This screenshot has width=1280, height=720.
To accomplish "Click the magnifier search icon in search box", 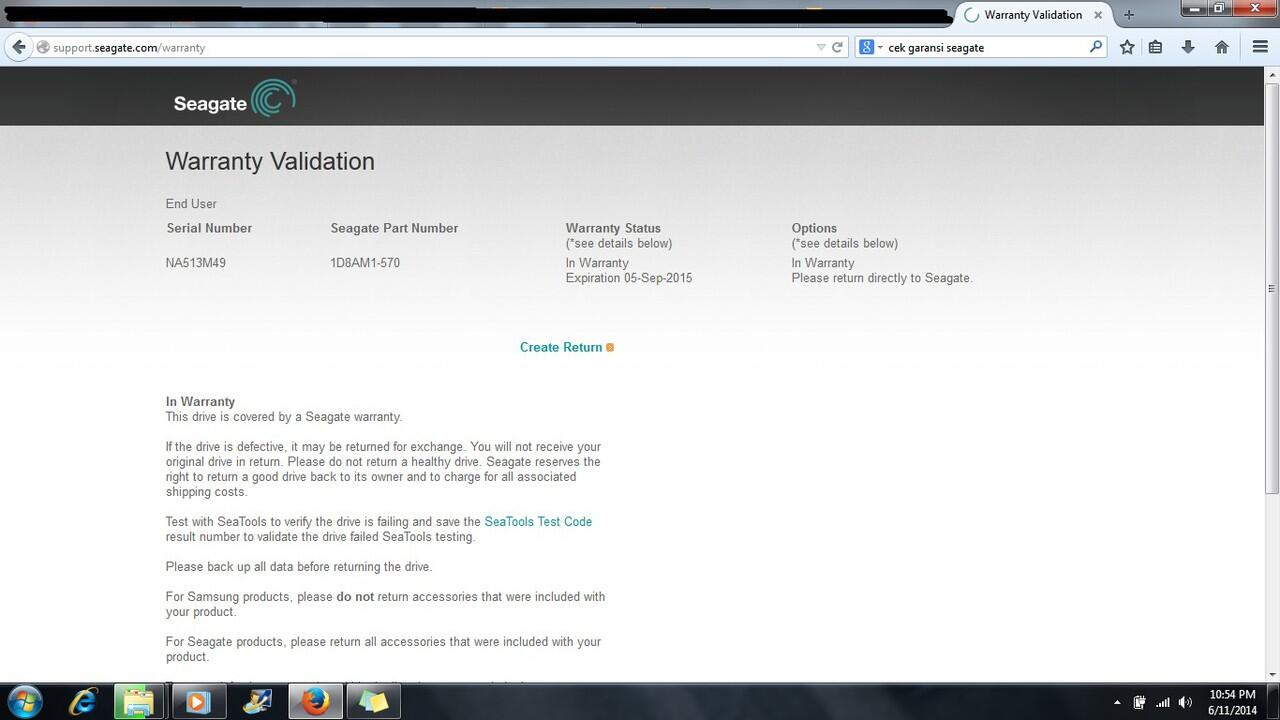I will [x=1096, y=47].
